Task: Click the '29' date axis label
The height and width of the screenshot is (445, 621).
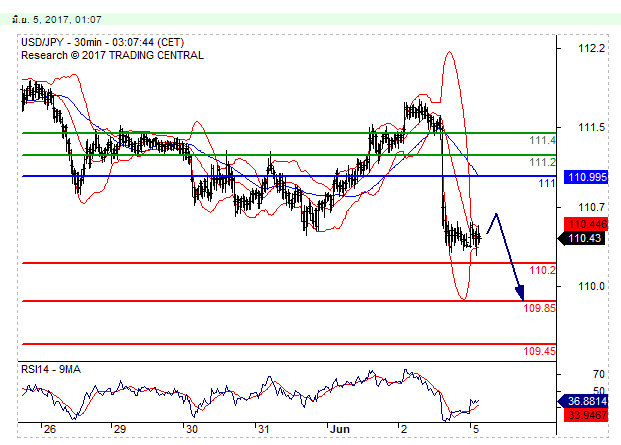Action: 119,429
